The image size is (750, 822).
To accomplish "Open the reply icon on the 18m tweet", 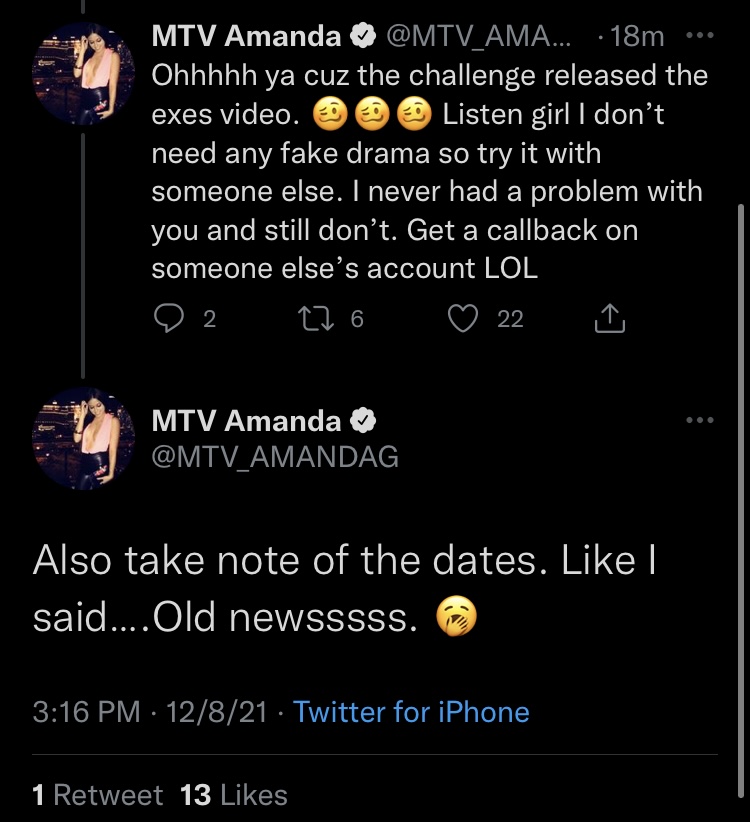I will pos(169,319).
